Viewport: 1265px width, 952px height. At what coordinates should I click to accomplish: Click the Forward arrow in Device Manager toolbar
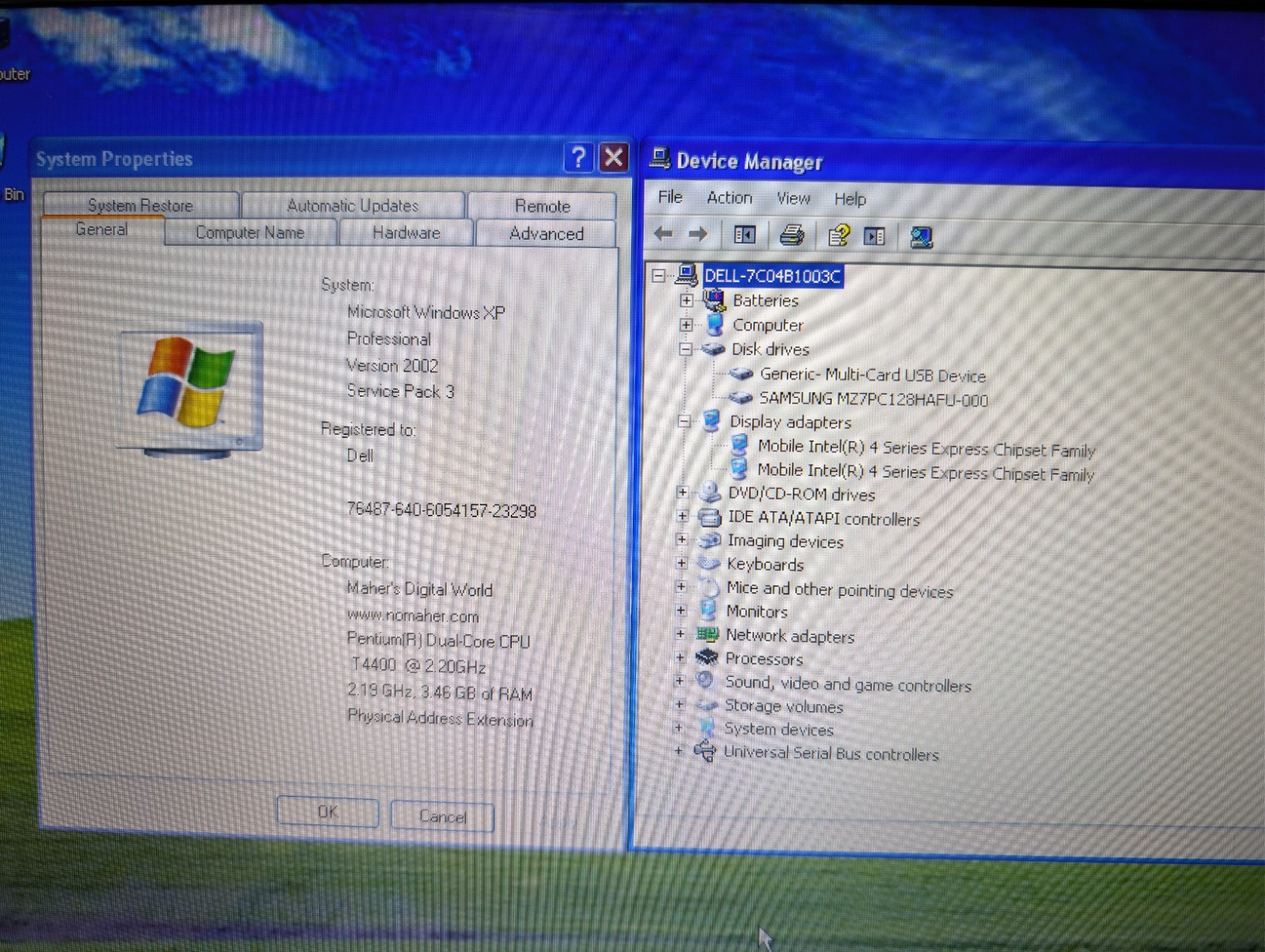(698, 234)
